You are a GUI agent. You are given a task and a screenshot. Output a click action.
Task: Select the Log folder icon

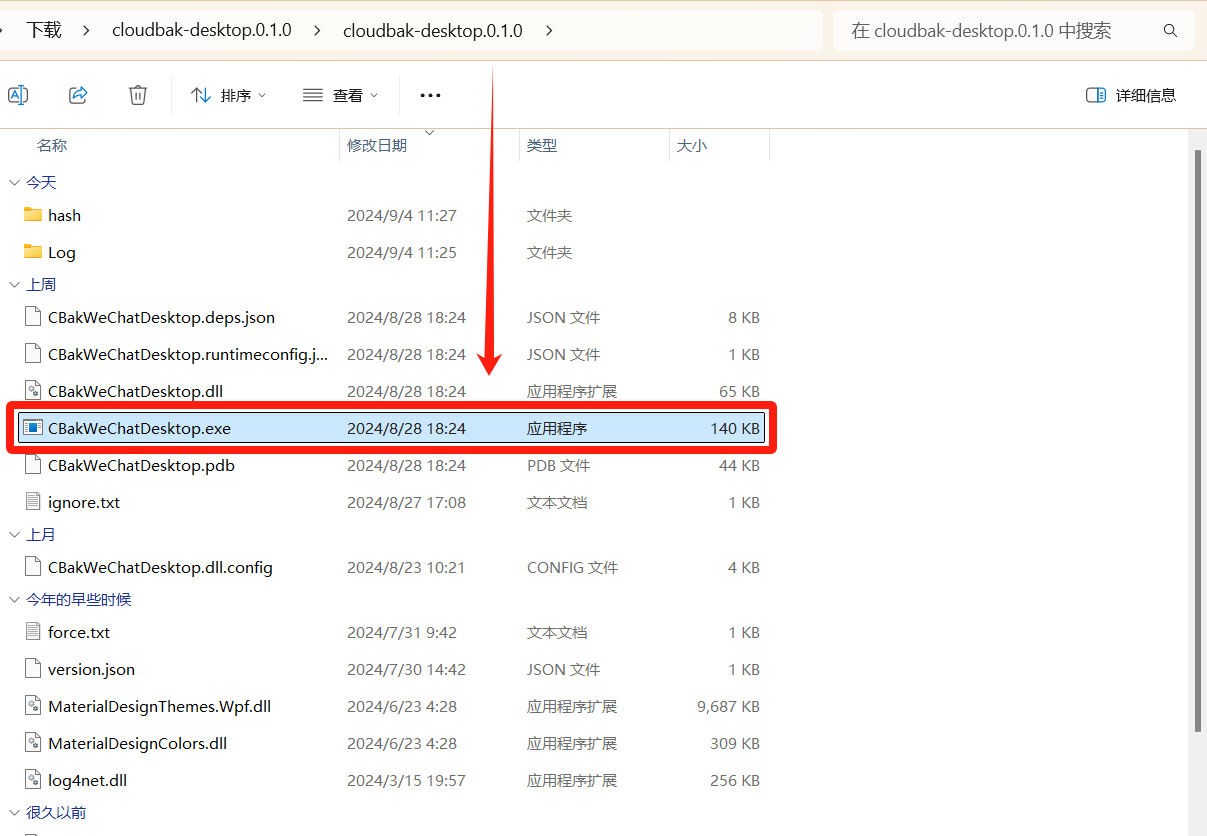click(x=33, y=252)
